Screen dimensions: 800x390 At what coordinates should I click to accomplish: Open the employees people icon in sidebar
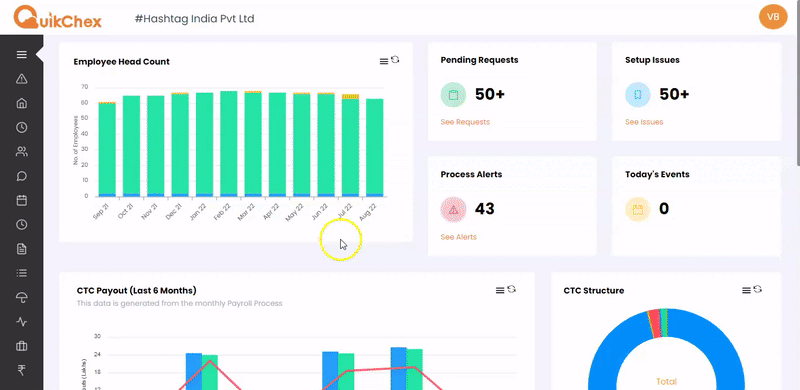[x=21, y=152]
